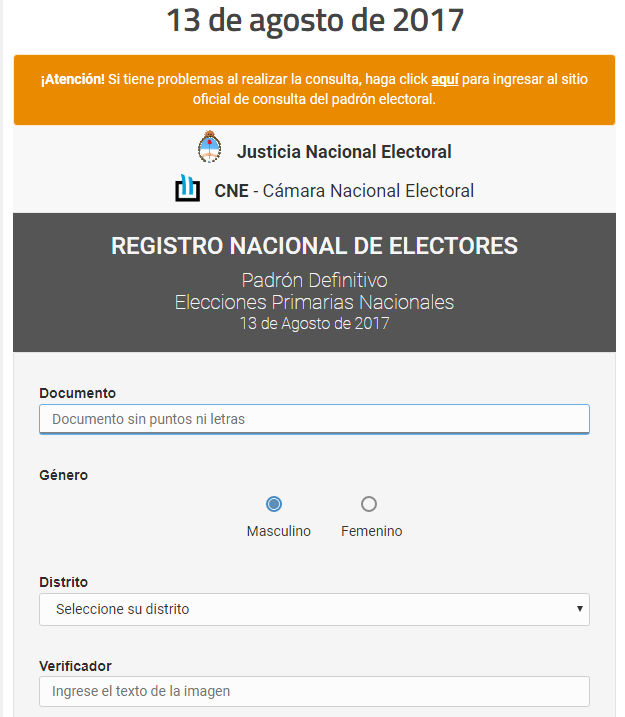Click the "REGISTRO NACIONAL DE ELECTORES" heading

[314, 246]
